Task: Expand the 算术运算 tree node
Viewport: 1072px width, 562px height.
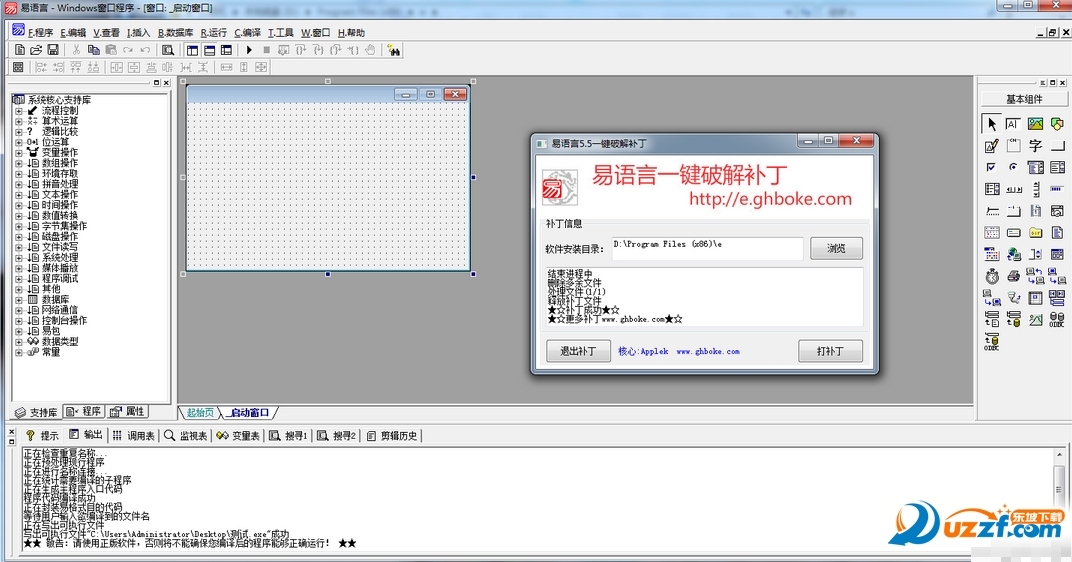Action: point(18,121)
